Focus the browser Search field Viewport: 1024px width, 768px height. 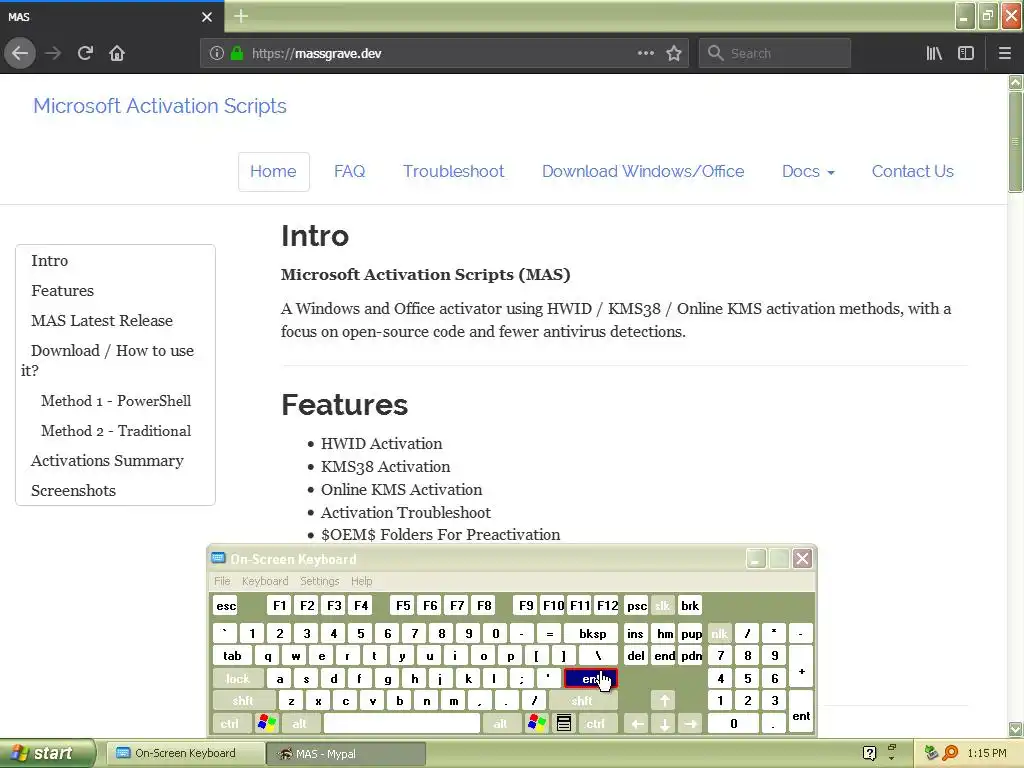click(775, 54)
